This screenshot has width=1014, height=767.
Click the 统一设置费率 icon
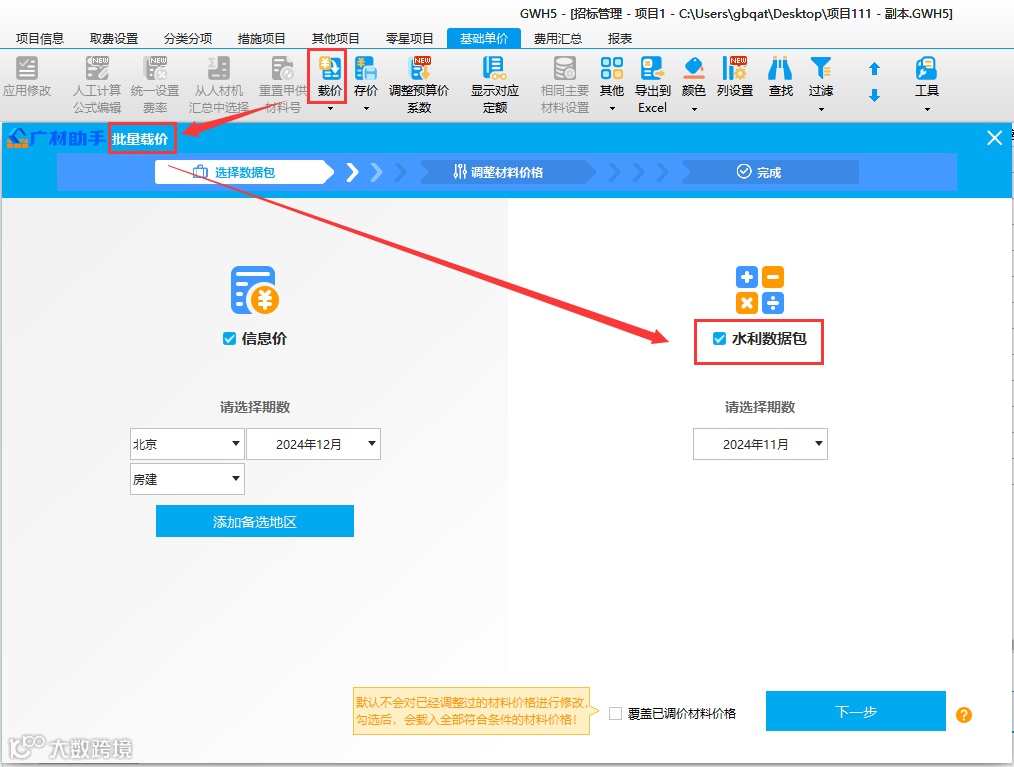[x=155, y=68]
